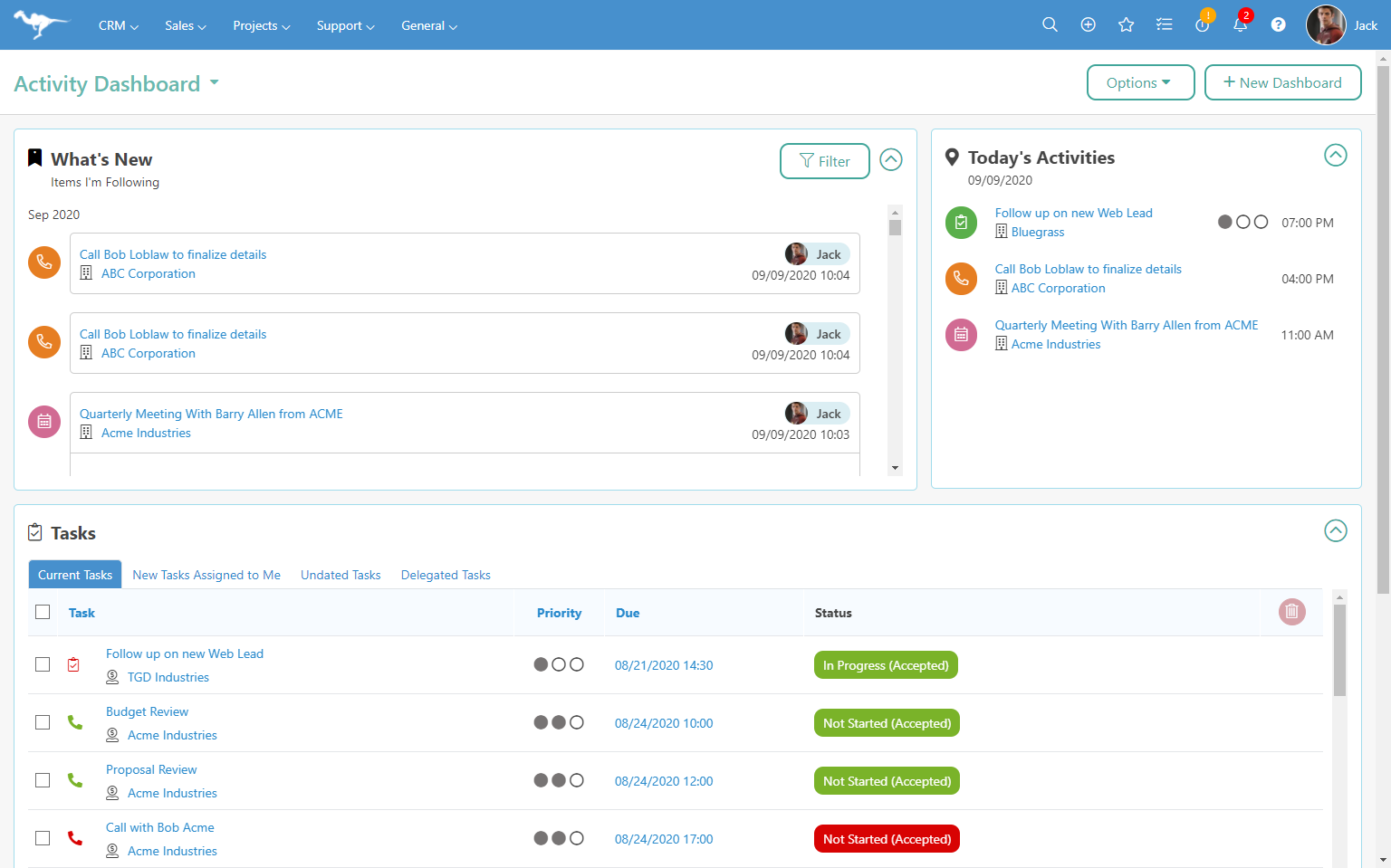Check the Follow up on new Web Lead task
This screenshot has width=1391, height=868.
42,663
